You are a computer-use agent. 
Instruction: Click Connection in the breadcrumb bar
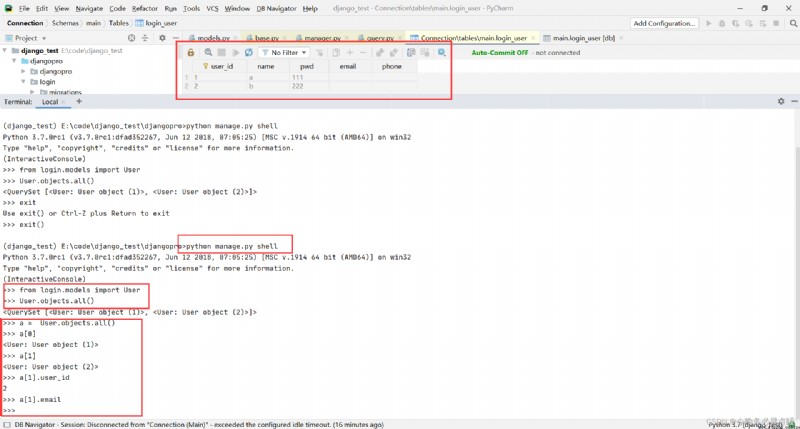click(x=25, y=23)
